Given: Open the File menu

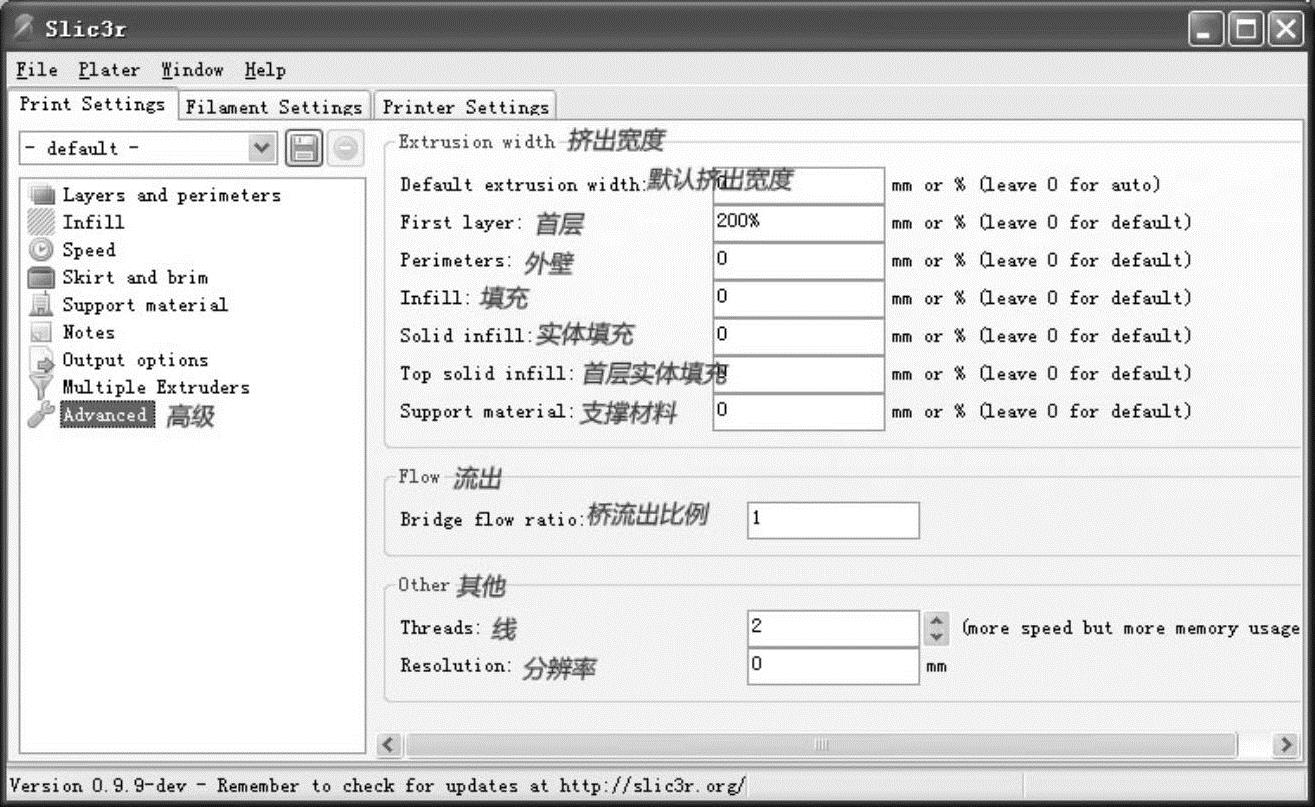Looking at the screenshot, I should (37, 70).
